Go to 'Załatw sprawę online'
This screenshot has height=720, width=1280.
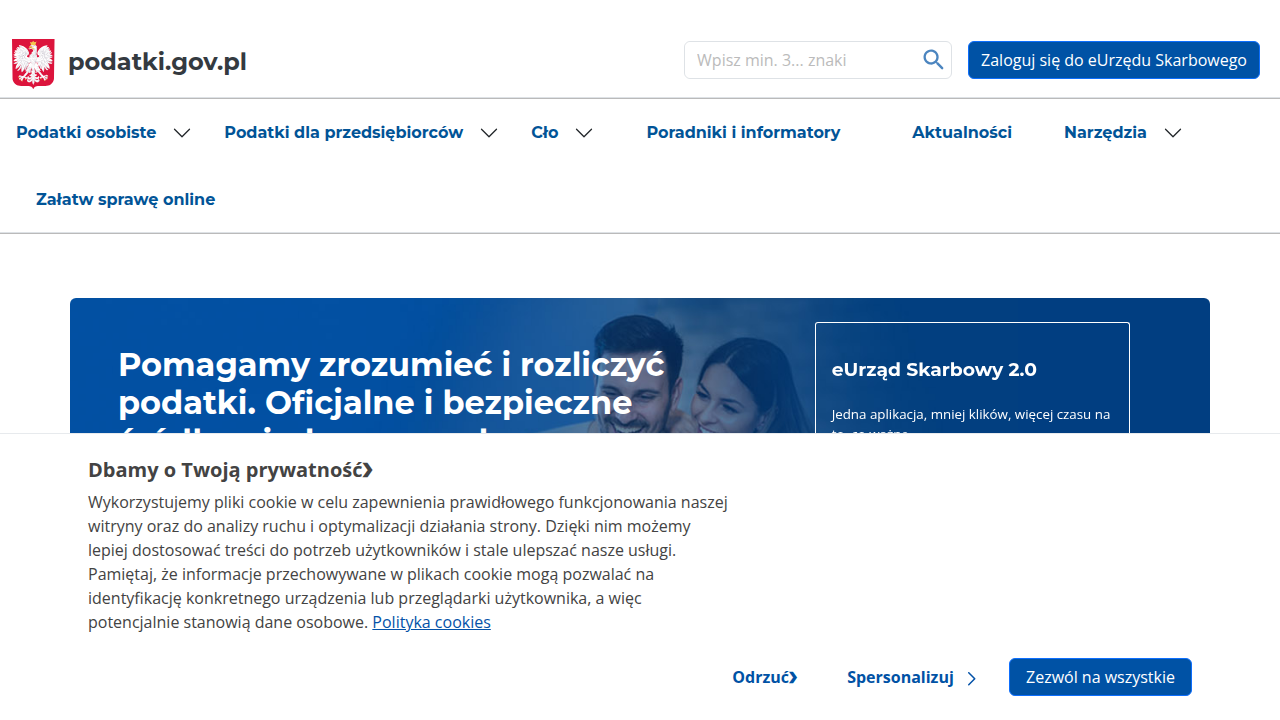click(126, 199)
